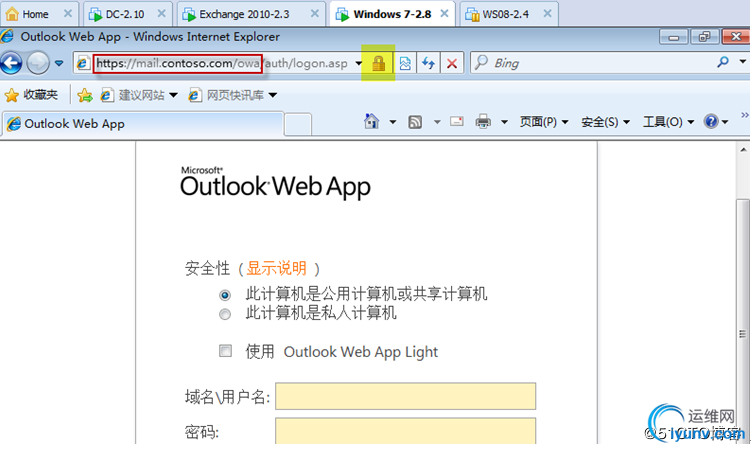Close the Exchange 2010-2.3 VM tab
The height and width of the screenshot is (450, 751).
click(x=315, y=13)
